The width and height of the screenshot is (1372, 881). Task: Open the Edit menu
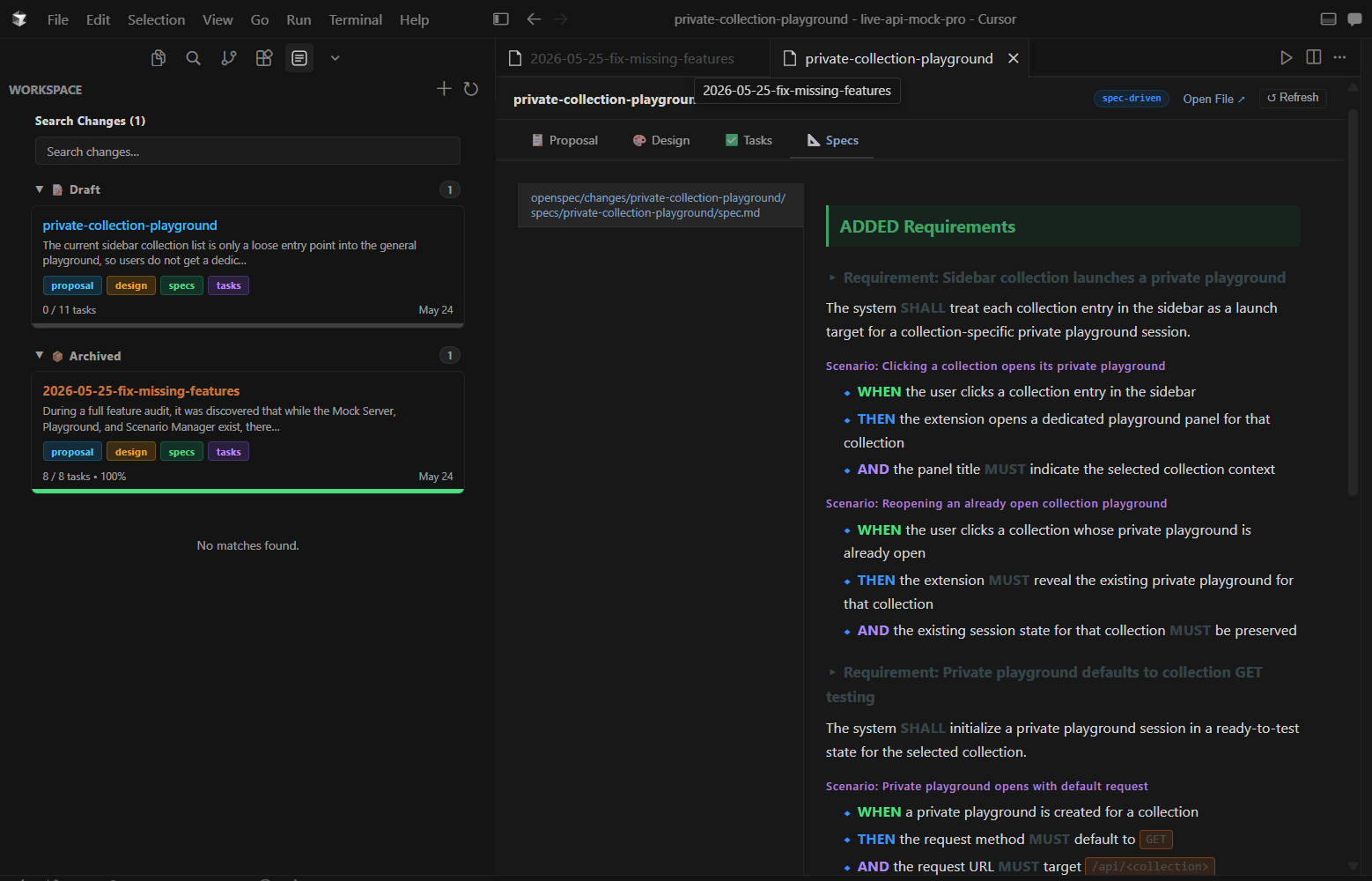click(98, 19)
